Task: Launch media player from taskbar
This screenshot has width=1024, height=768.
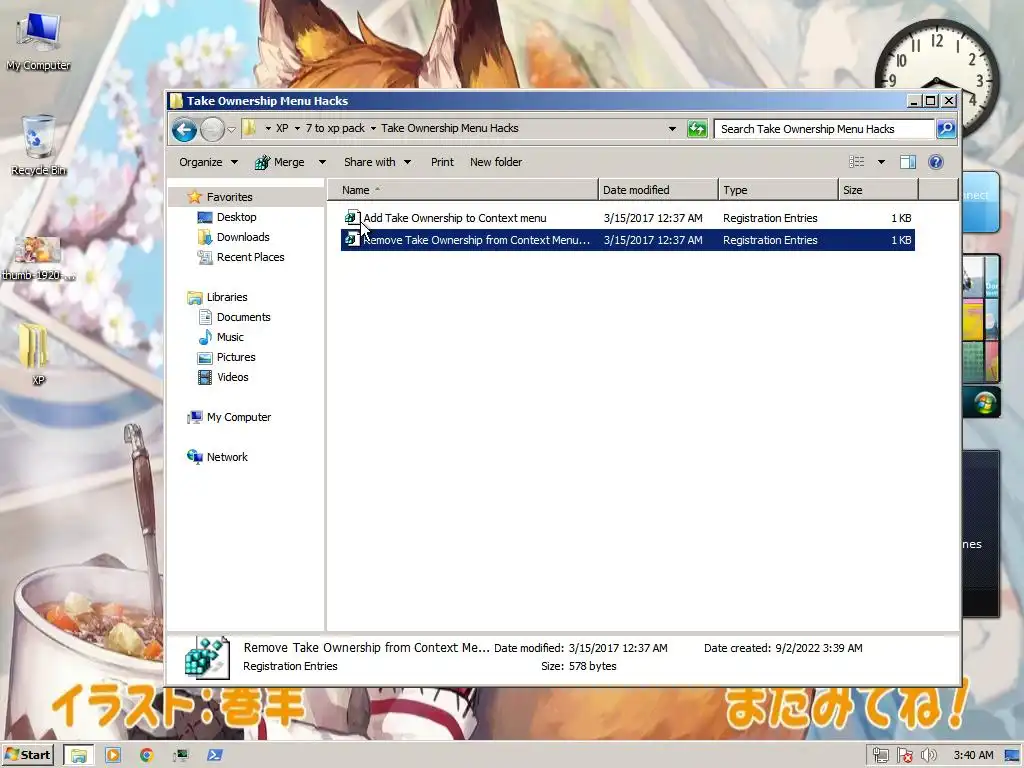Action: click(113, 756)
